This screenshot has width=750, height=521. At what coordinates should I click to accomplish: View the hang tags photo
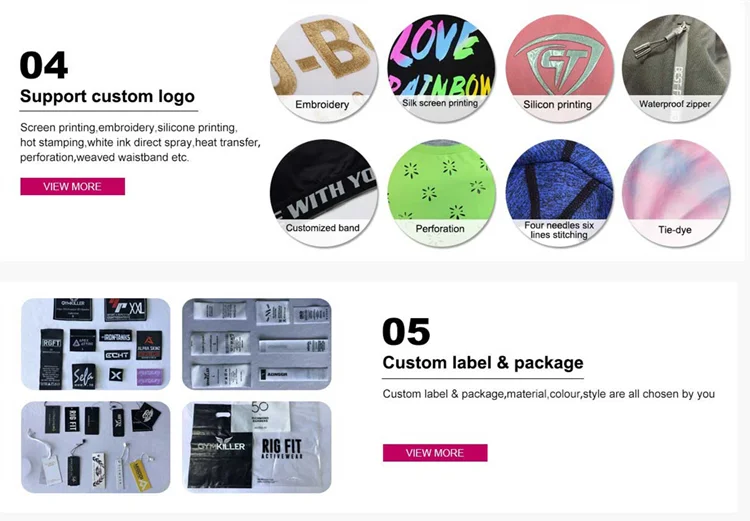(x=96, y=447)
